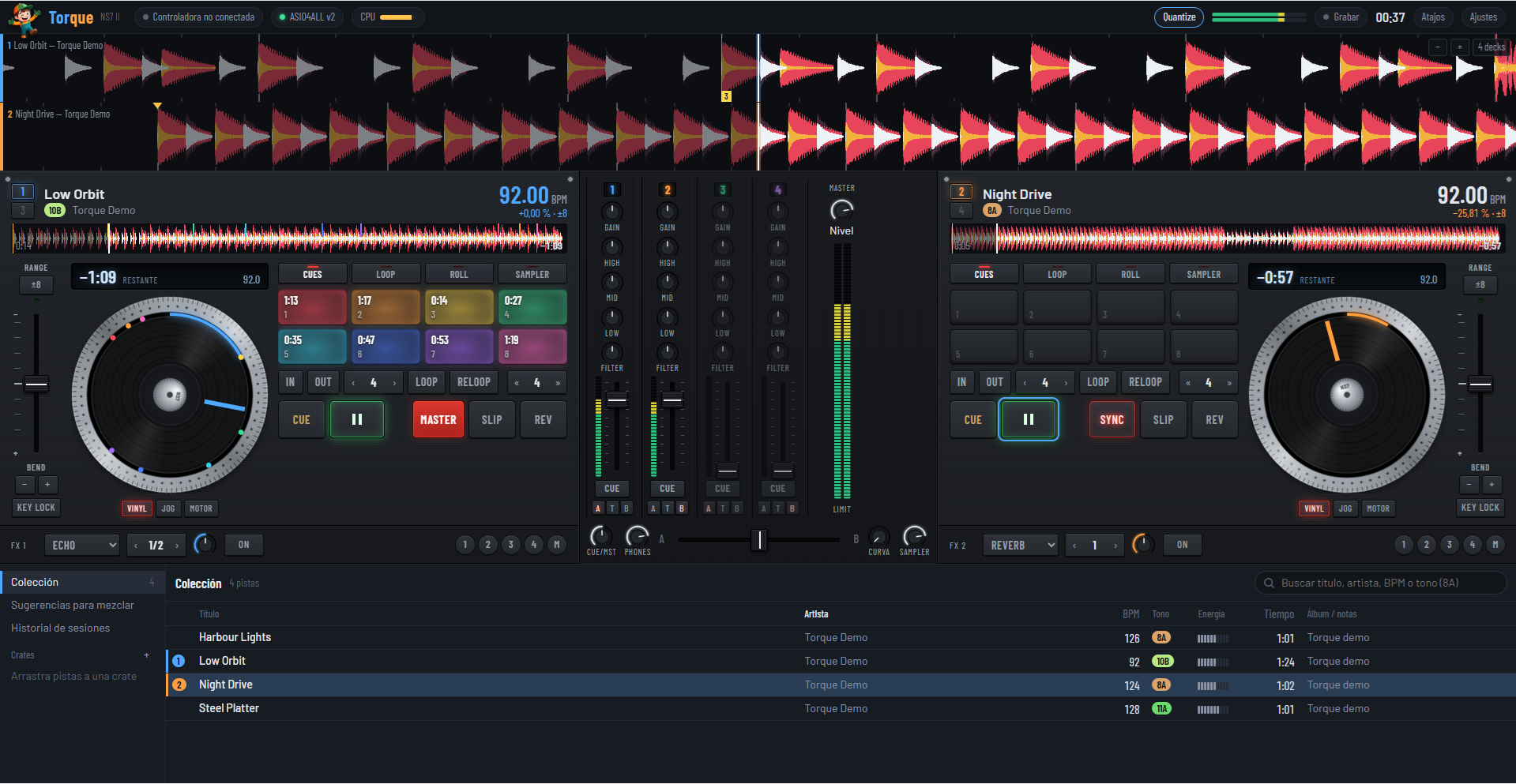
Task: Nudge deck 2 pitch bend plus
Action: point(1492,485)
